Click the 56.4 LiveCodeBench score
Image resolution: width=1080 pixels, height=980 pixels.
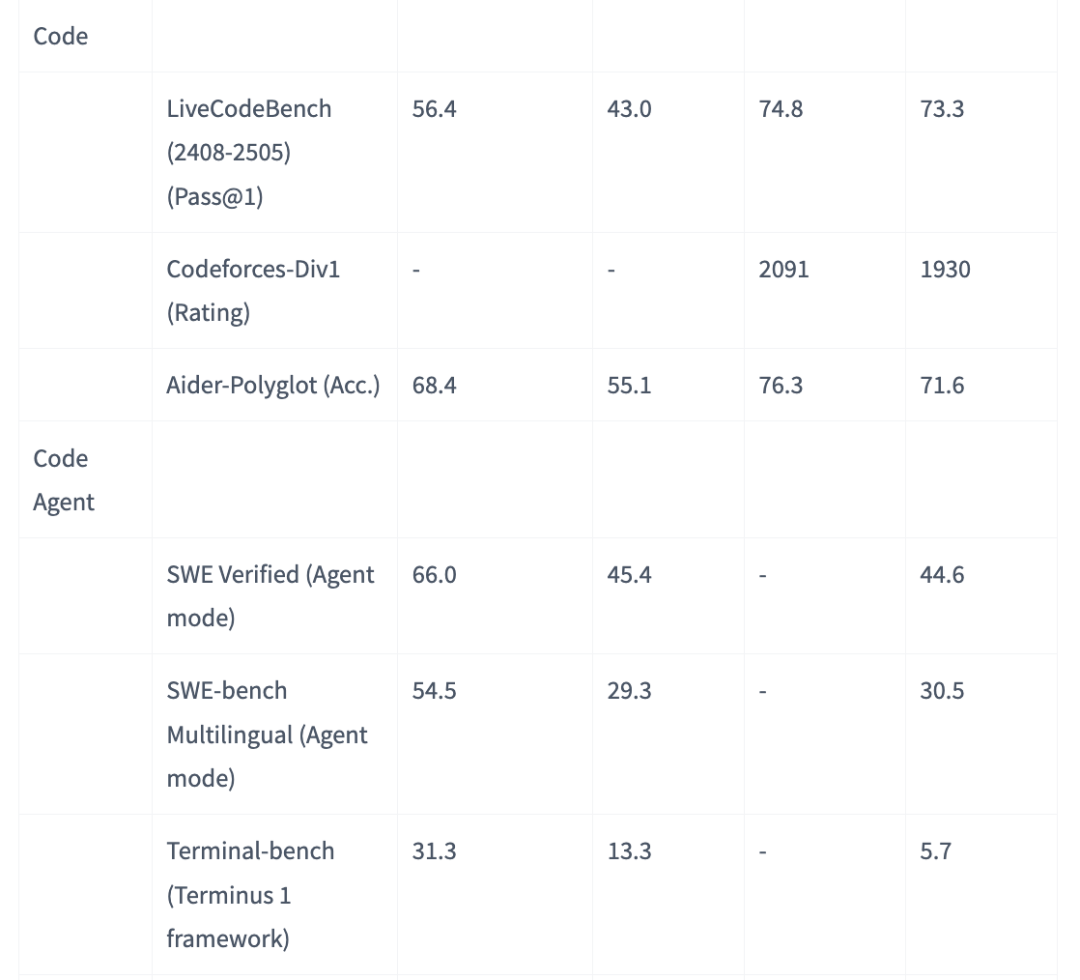pos(434,109)
